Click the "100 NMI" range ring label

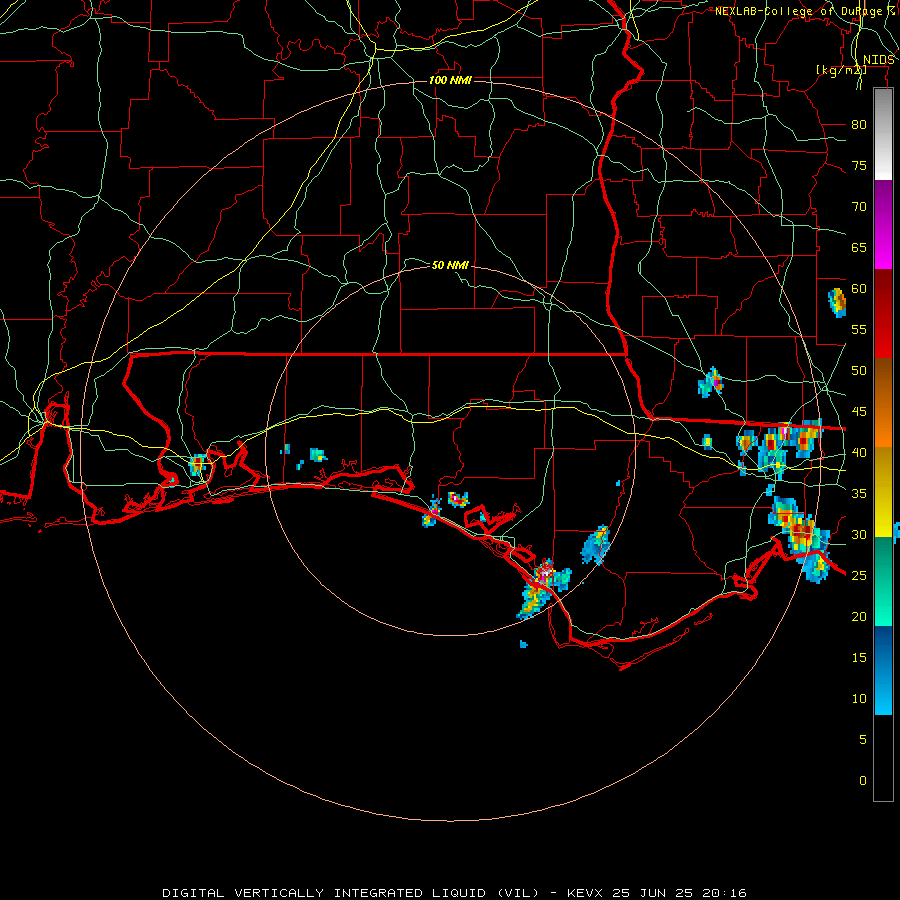(x=450, y=80)
